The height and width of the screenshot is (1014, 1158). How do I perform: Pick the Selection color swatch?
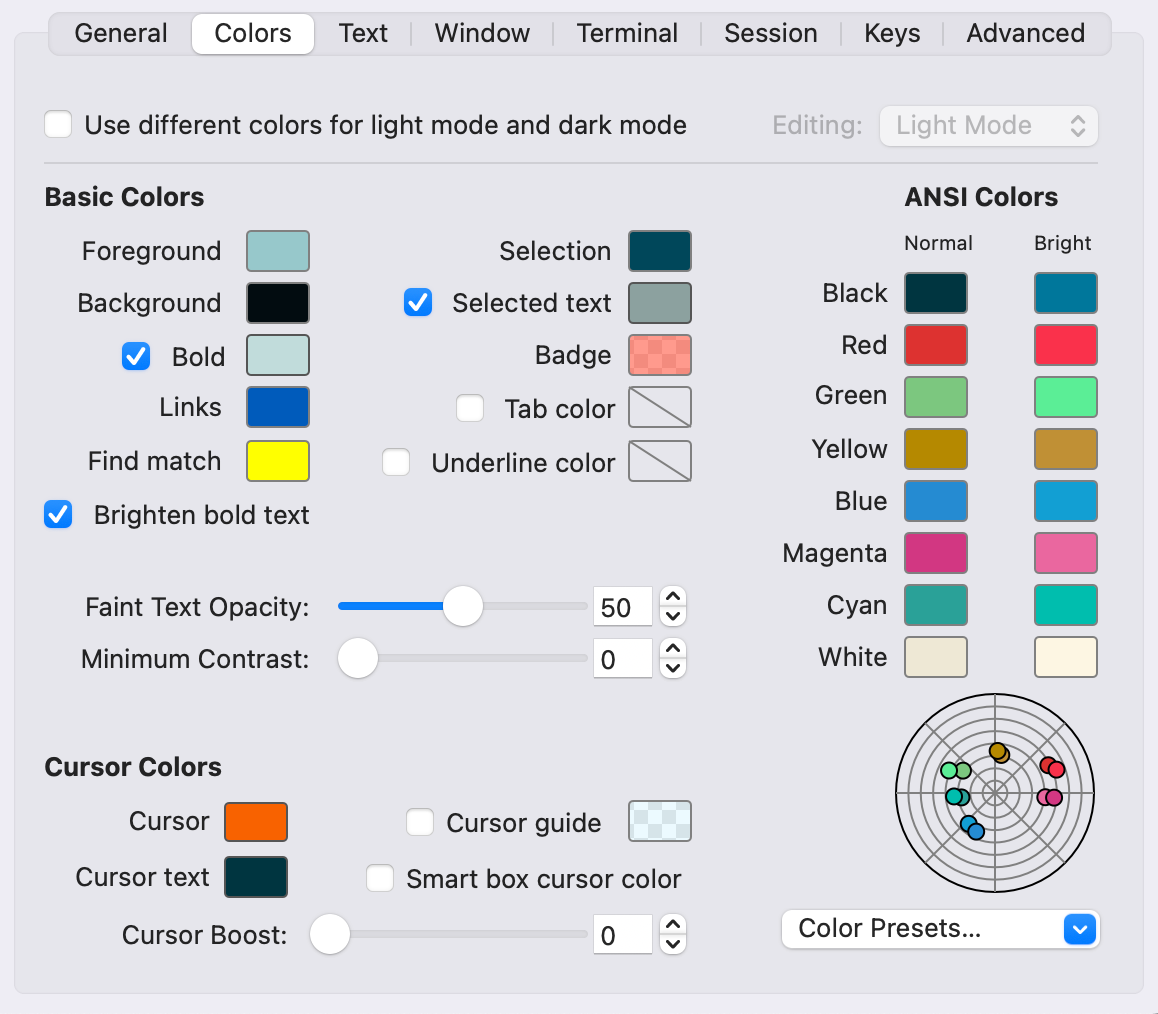[660, 251]
